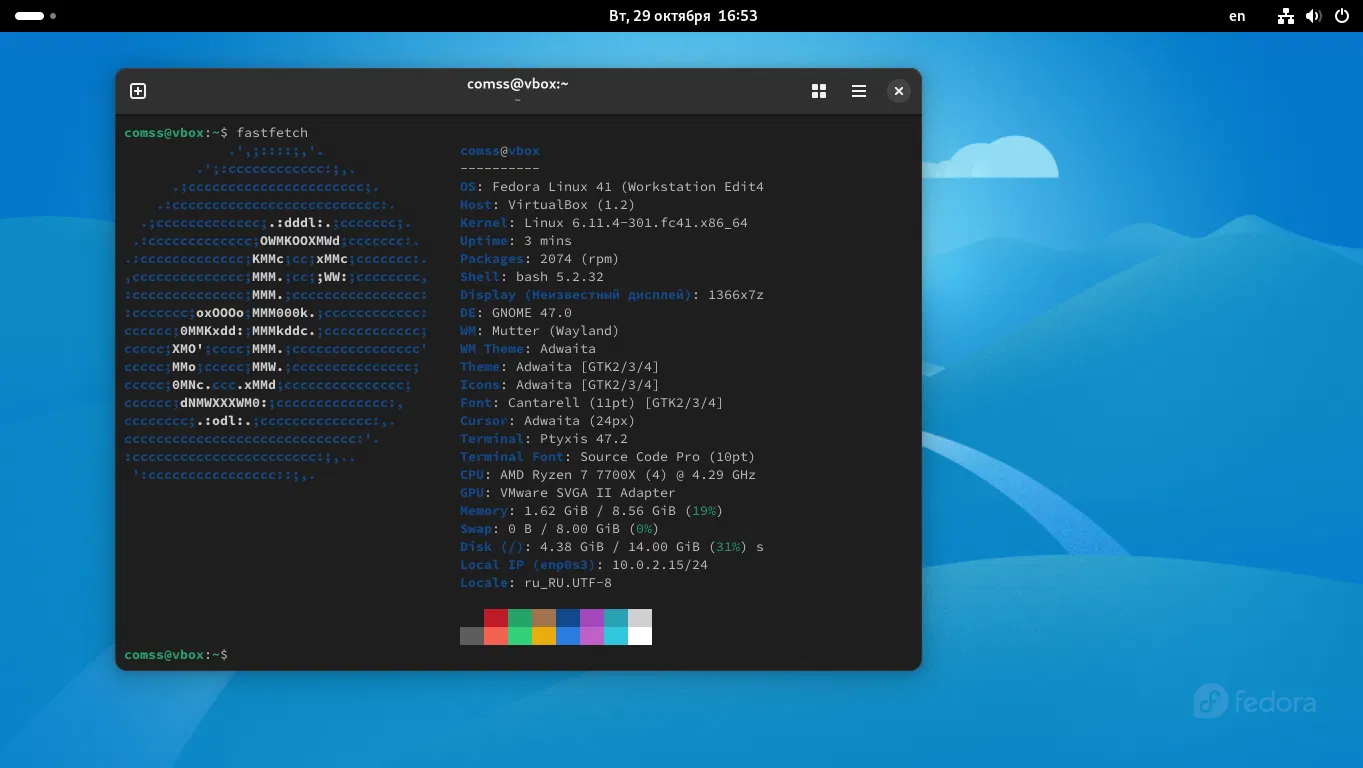Open the calendar from the date and time

(x=683, y=16)
